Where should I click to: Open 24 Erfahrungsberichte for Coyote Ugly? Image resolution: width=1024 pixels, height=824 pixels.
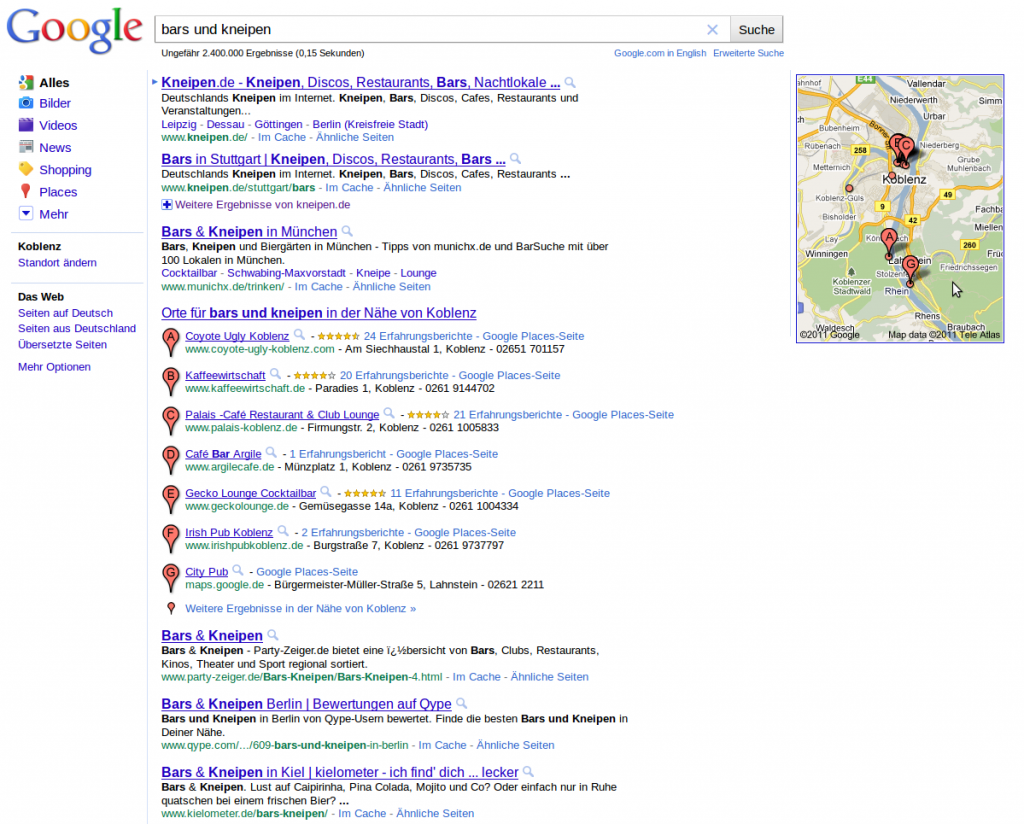[x=417, y=336]
